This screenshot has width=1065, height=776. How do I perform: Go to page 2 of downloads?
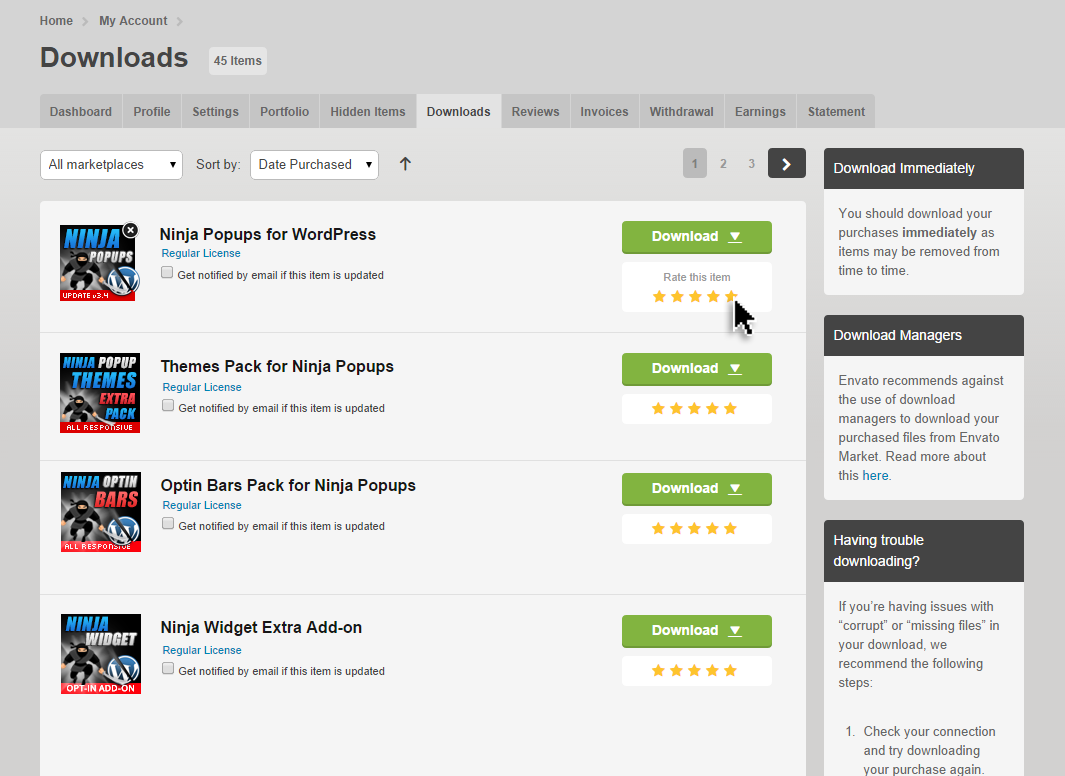click(x=723, y=164)
